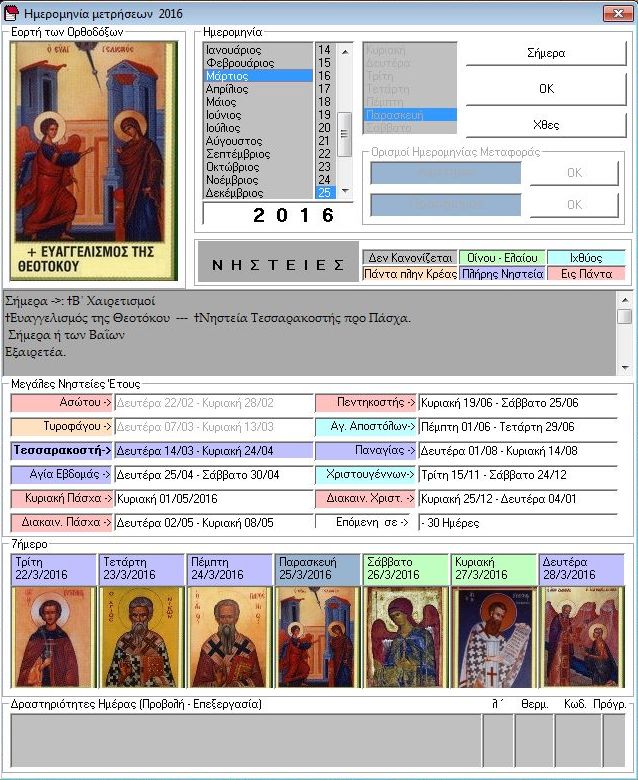This screenshot has height=780, width=638.
Task: Pick day 14 in the day list
Action: (325, 50)
